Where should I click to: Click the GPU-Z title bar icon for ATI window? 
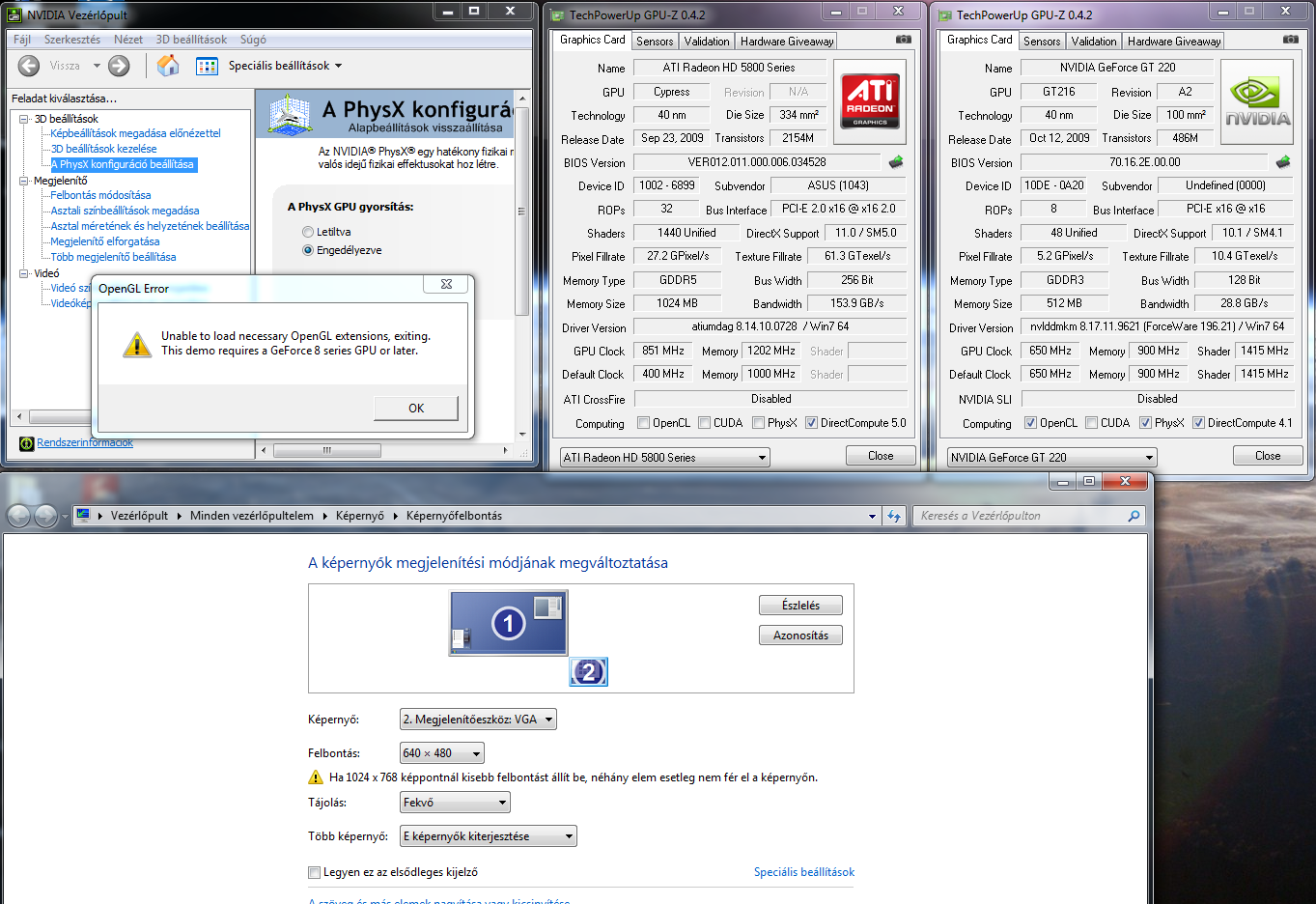coord(555,14)
